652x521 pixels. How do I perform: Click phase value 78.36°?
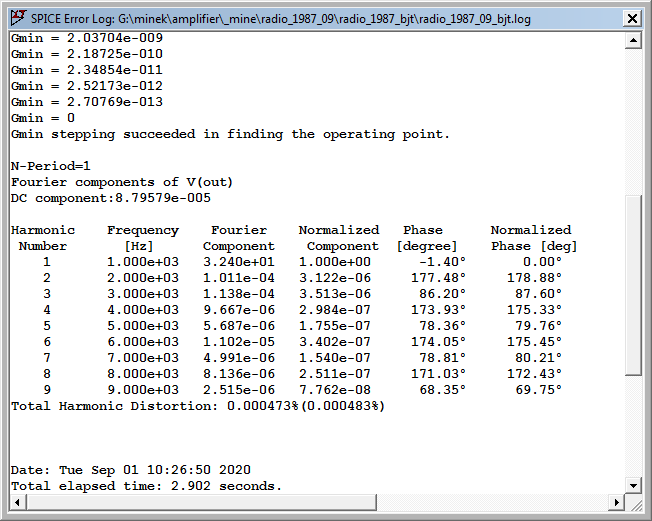tap(442, 326)
